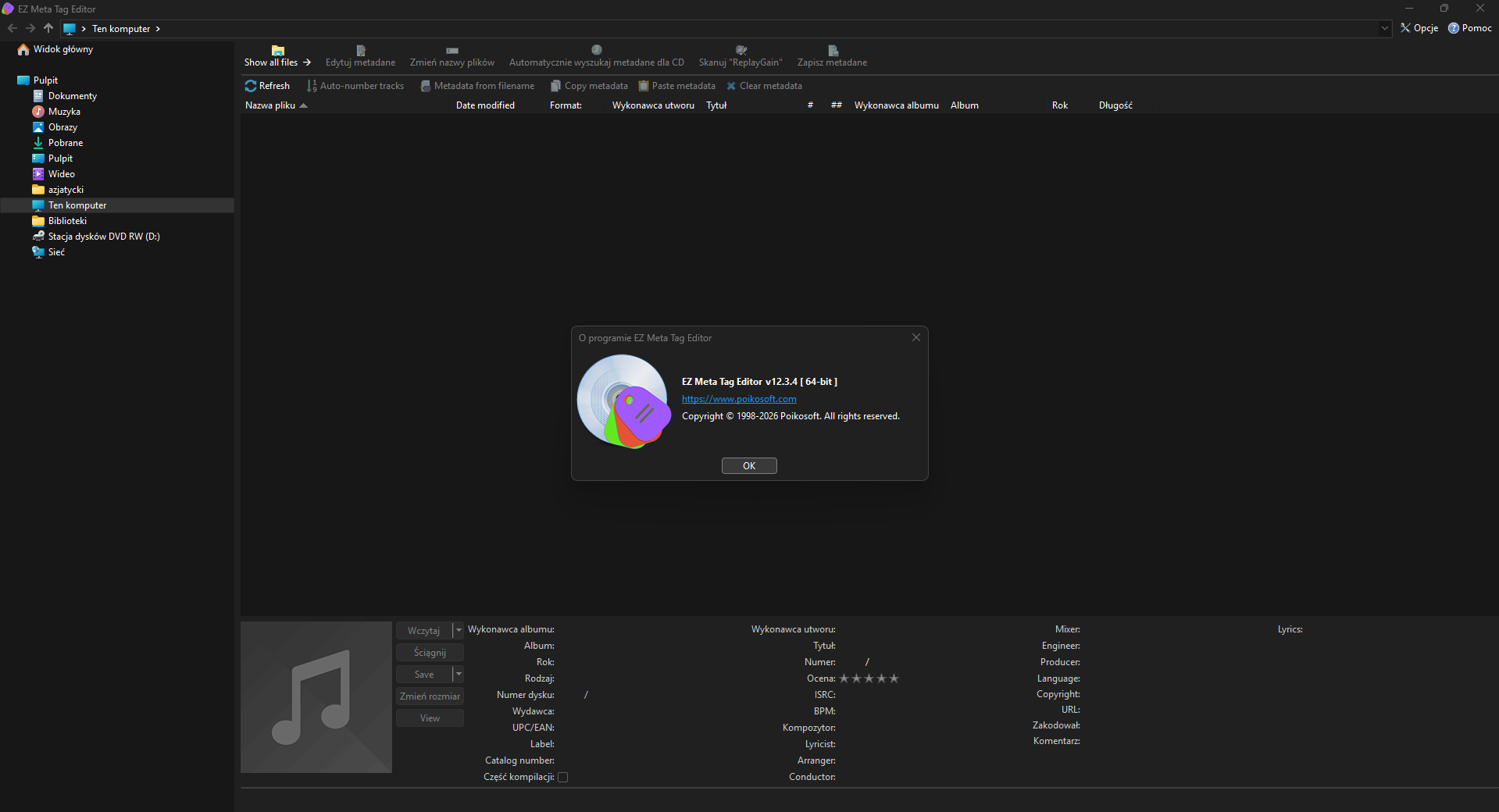Expand the Wczytaj dropdown arrow
This screenshot has width=1499, height=812.
(x=459, y=630)
